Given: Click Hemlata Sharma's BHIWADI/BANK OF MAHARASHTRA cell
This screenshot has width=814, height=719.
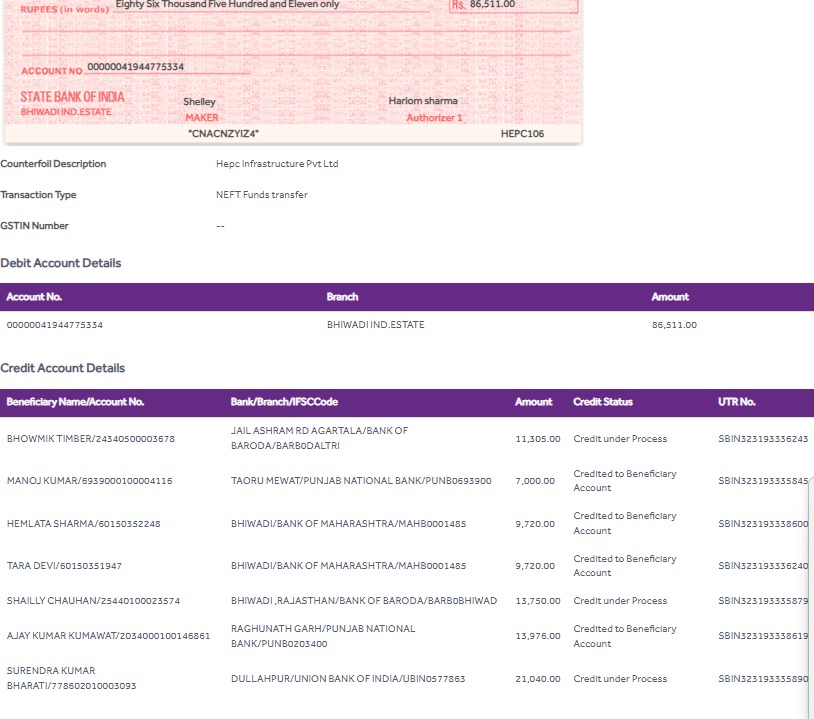Looking at the screenshot, I should 348,524.
